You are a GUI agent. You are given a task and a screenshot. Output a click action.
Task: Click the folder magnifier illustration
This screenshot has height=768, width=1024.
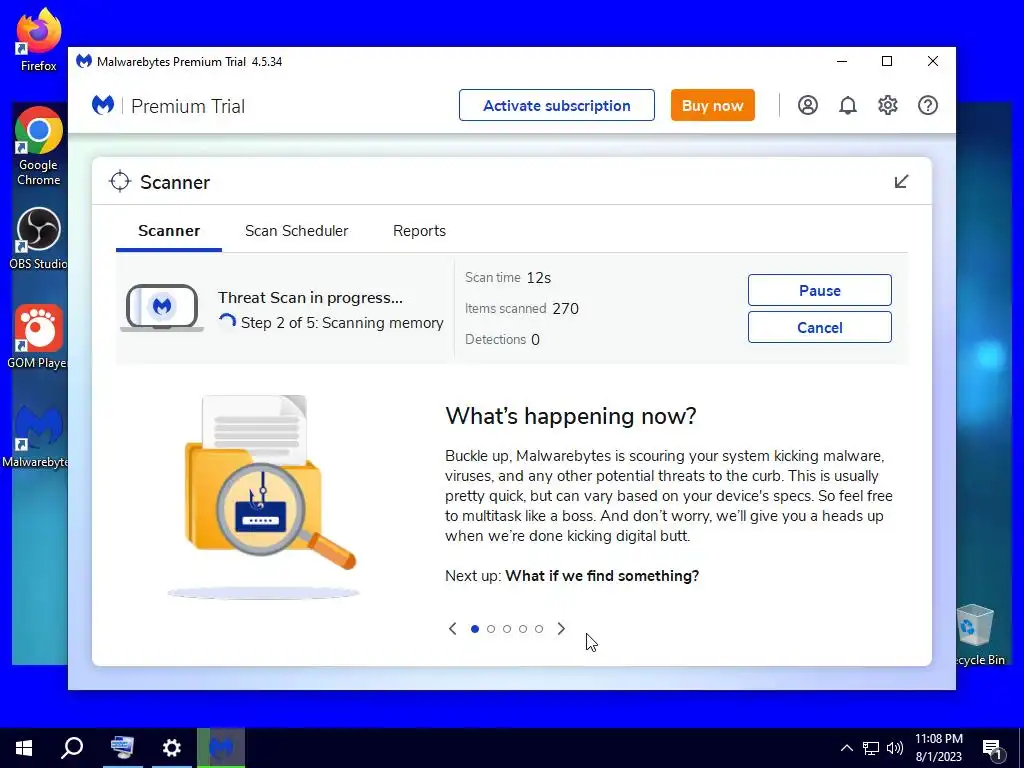[264, 496]
